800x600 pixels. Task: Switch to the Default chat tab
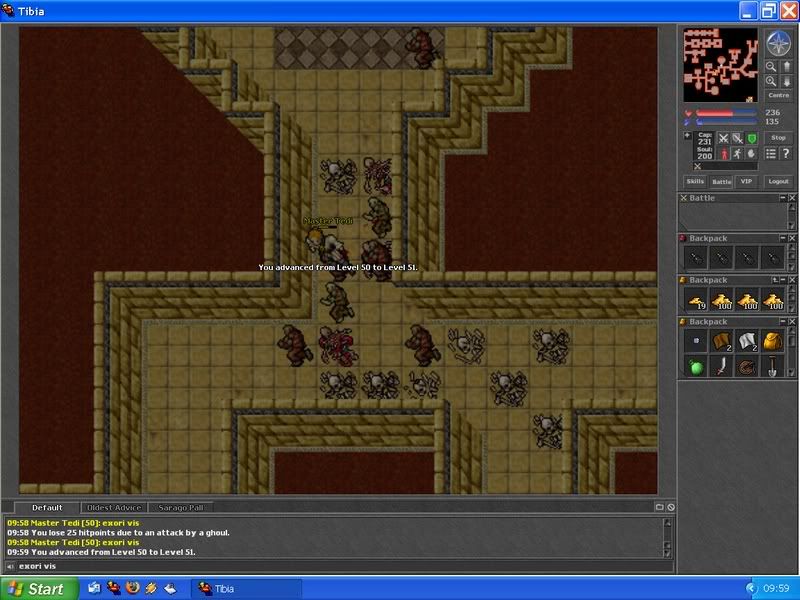coord(47,508)
